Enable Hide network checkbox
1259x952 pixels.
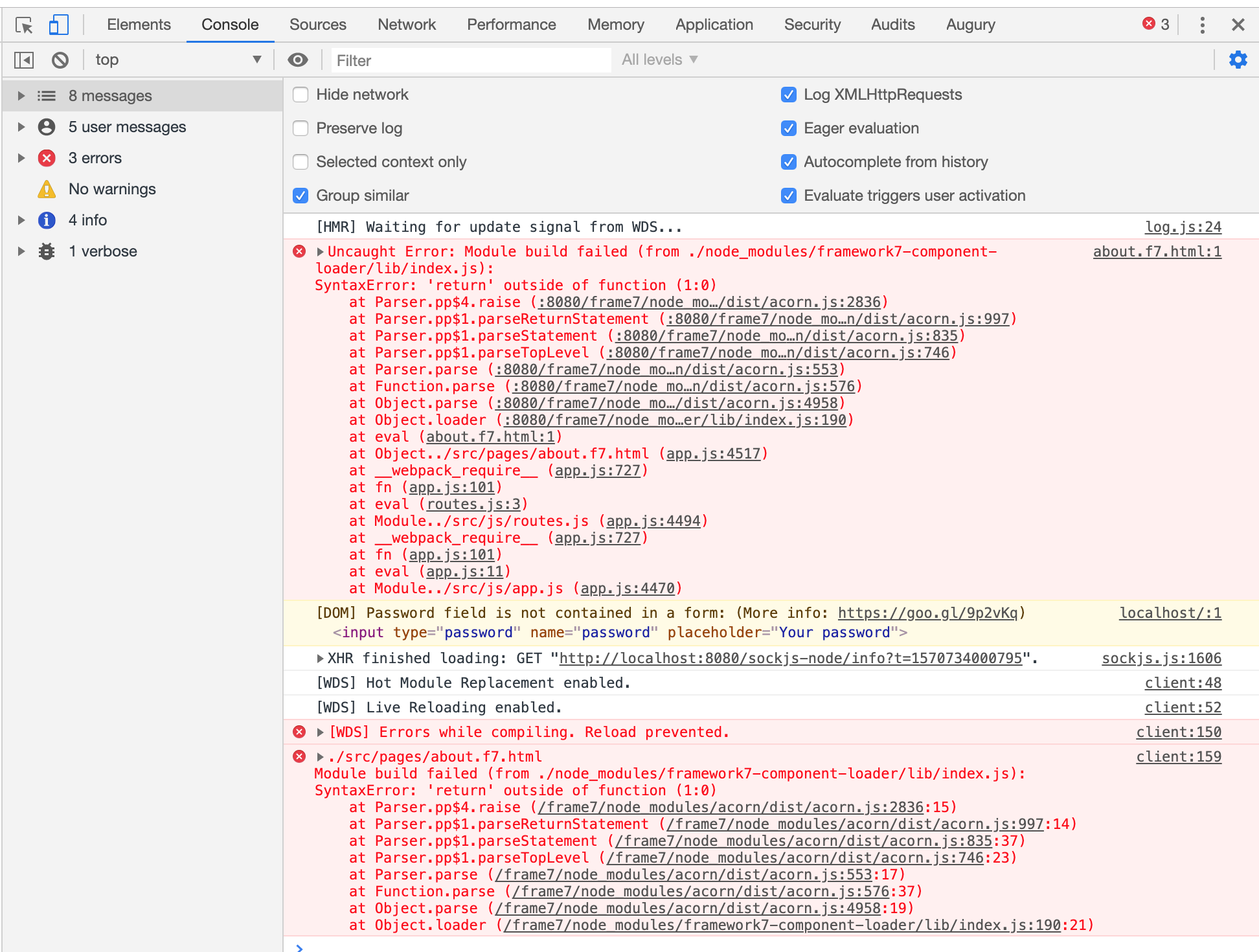pyautogui.click(x=301, y=95)
